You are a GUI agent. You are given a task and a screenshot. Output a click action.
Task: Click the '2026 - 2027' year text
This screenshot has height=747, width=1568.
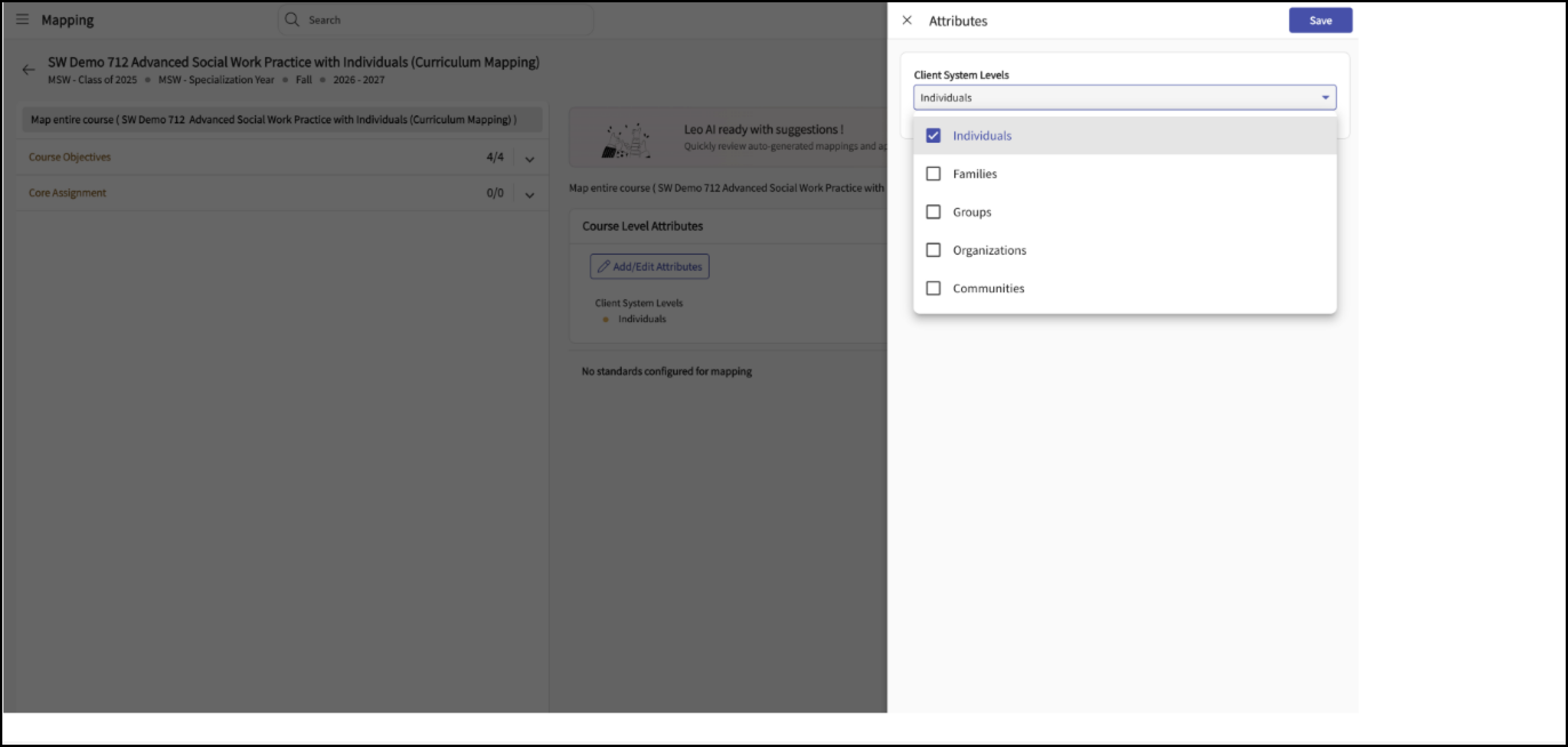(x=358, y=80)
